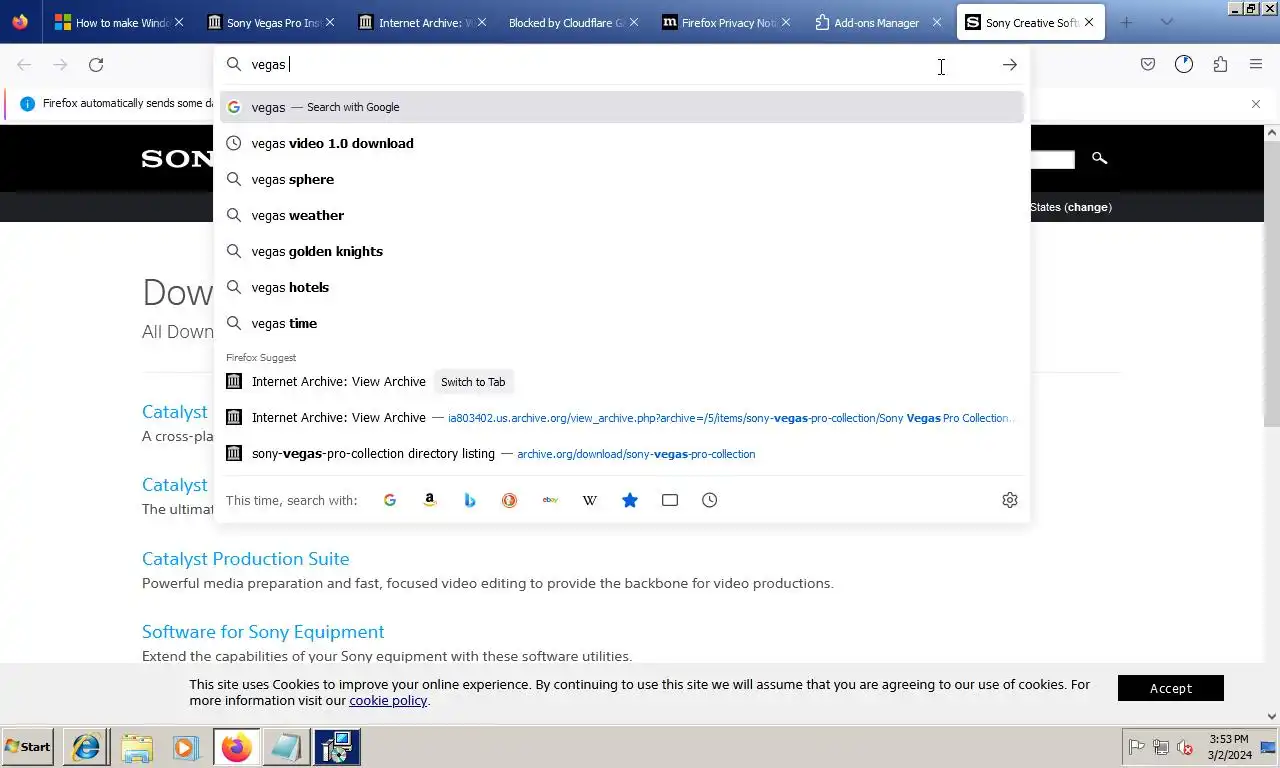Open Firefox application hamburger menu
The width and height of the screenshot is (1280, 768).
coord(1256,65)
